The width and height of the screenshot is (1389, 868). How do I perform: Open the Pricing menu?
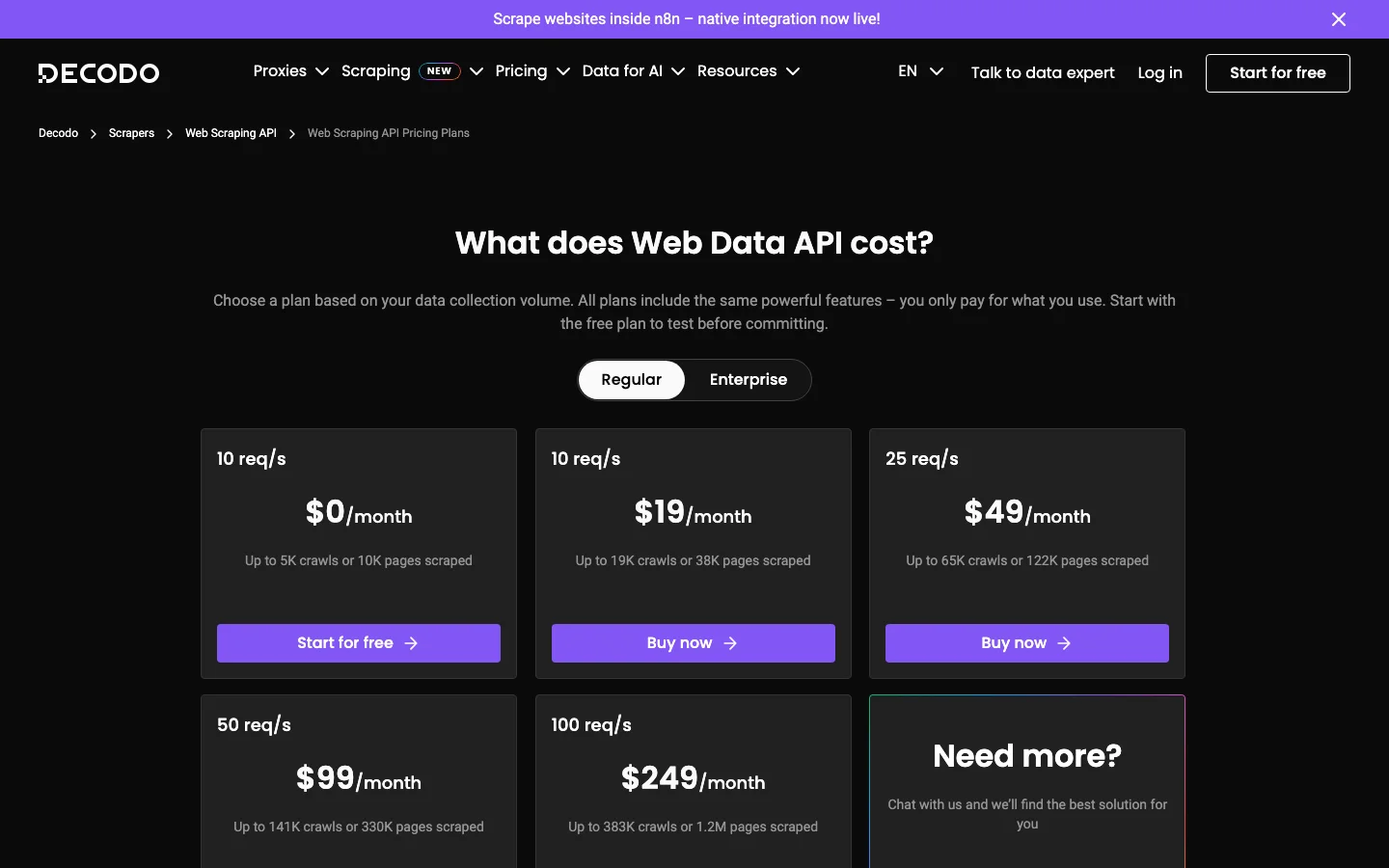pyautogui.click(x=521, y=71)
